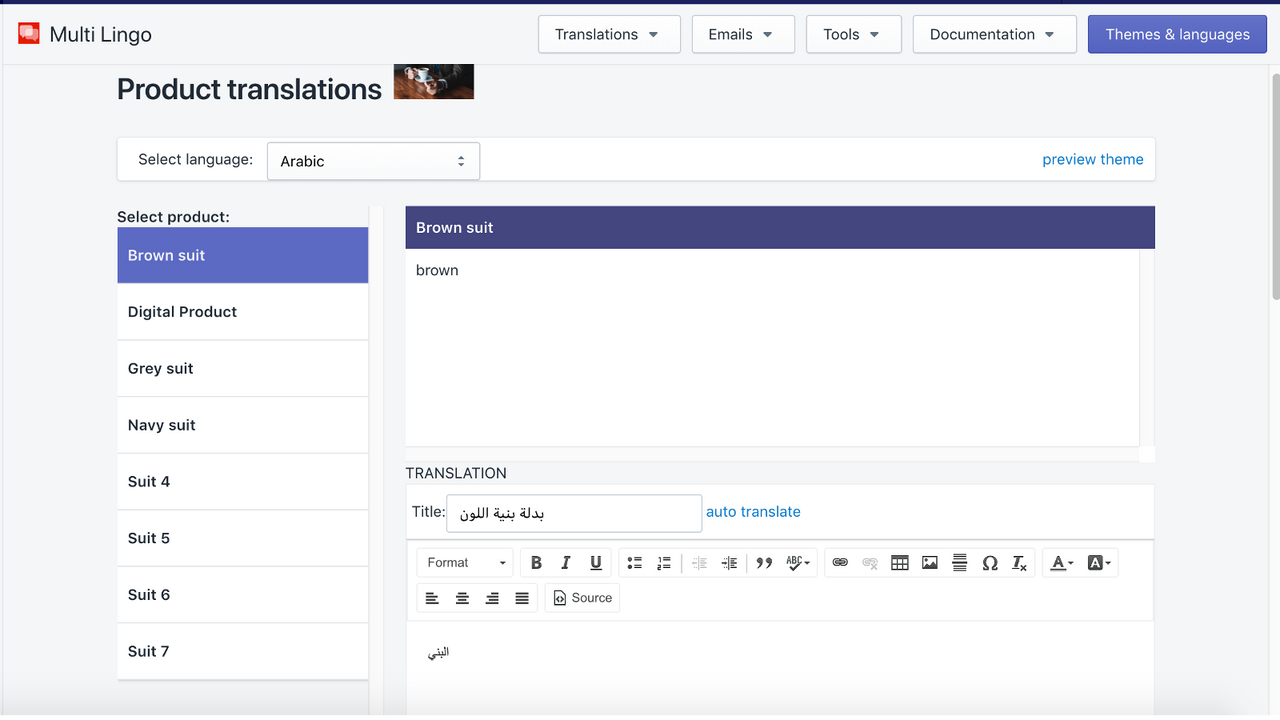
Task: Click the Themes & languages button
Action: [x=1177, y=34]
